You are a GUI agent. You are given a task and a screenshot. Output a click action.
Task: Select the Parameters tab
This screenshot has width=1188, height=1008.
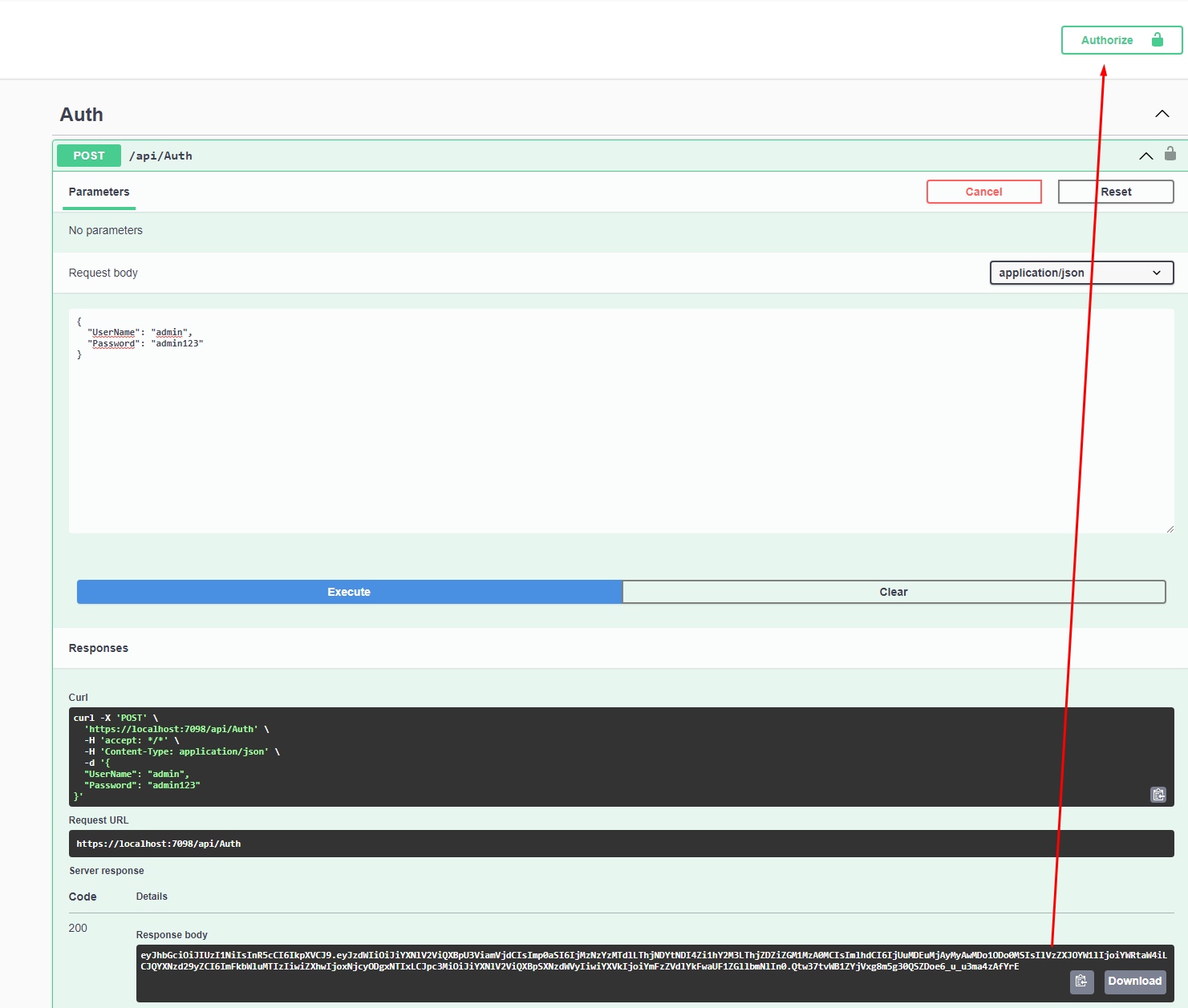[99, 192]
